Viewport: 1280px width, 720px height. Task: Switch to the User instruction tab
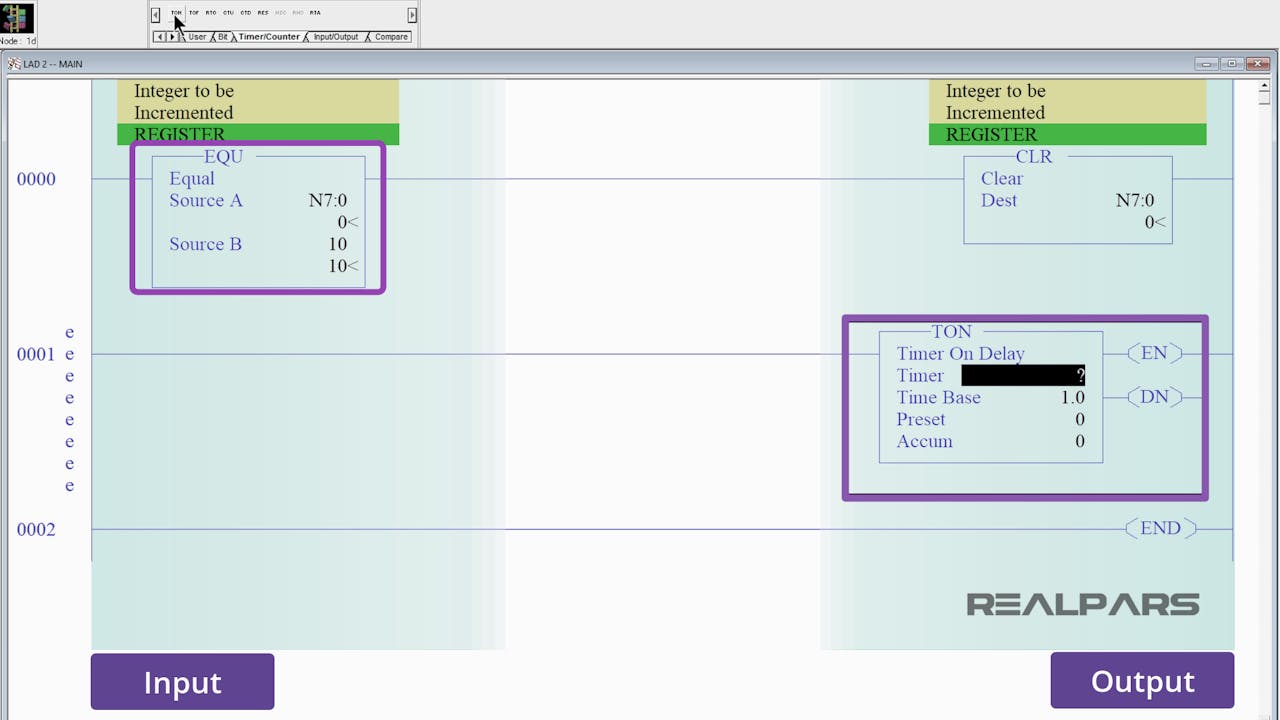click(x=197, y=37)
